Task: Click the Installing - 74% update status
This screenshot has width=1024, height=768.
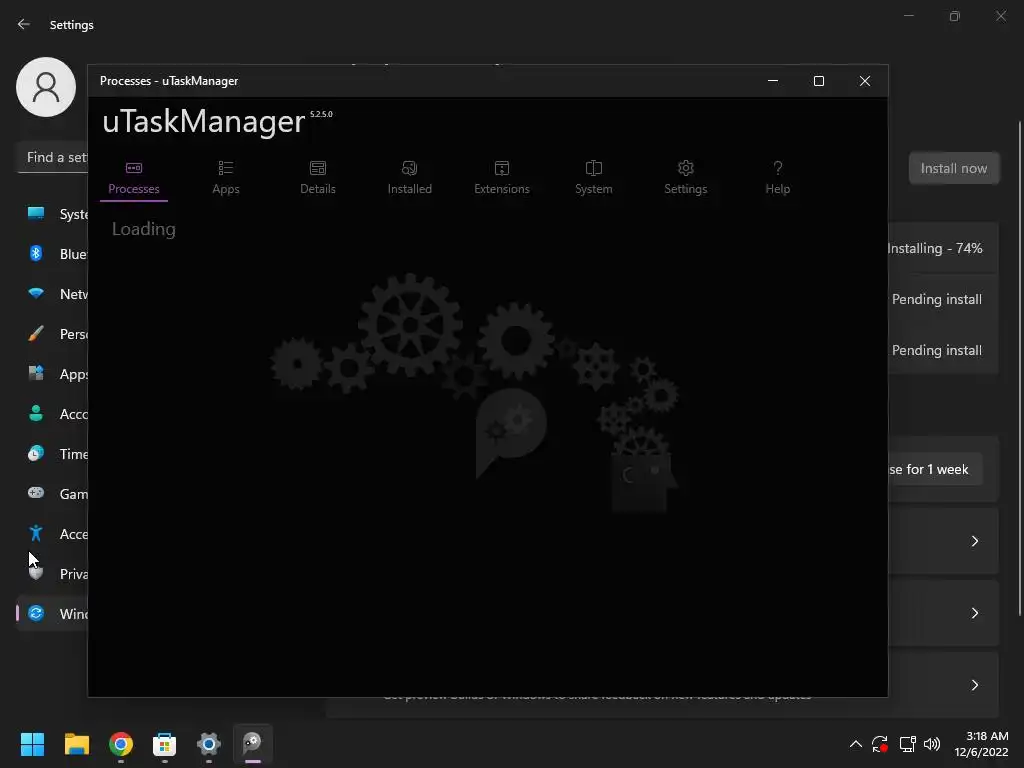Action: [935, 248]
